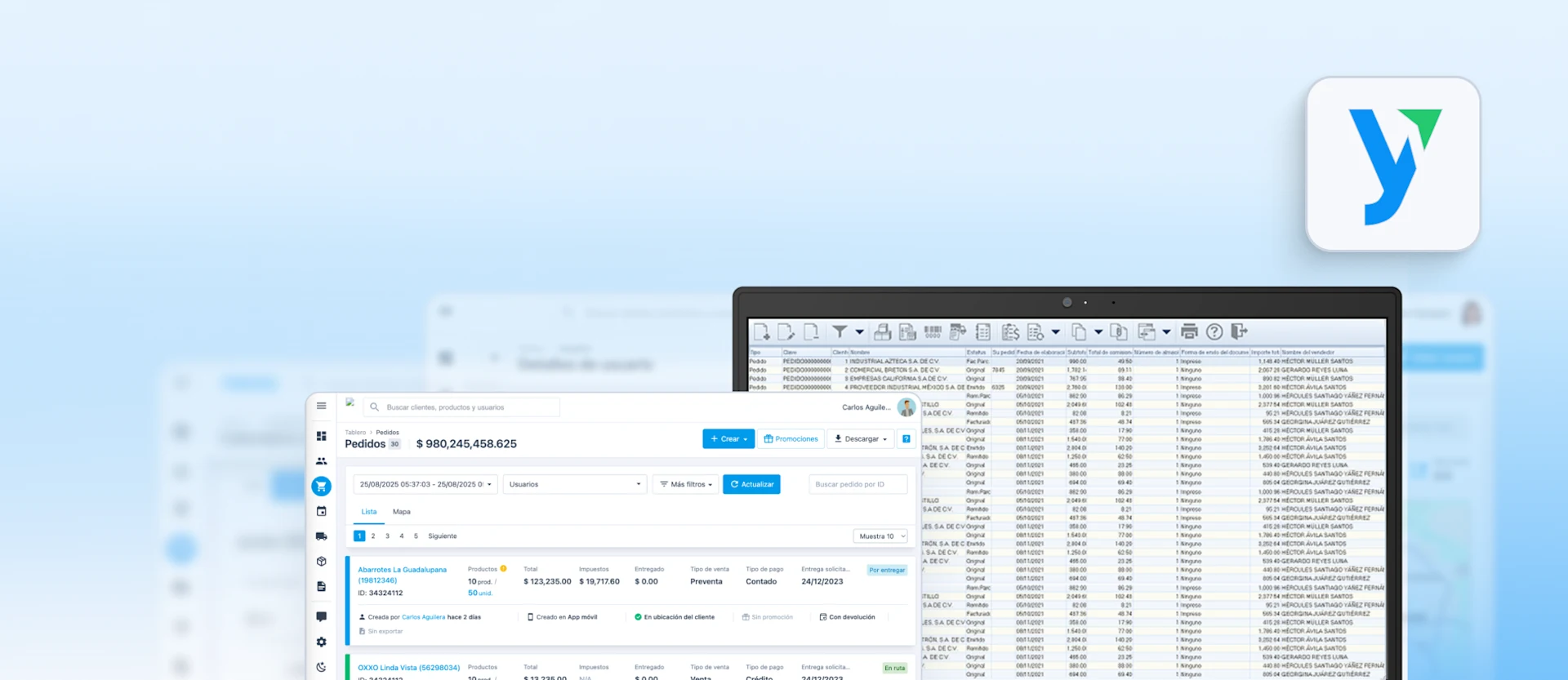Open the Crear dropdown button
The width and height of the screenshot is (1568, 680).
(x=728, y=439)
